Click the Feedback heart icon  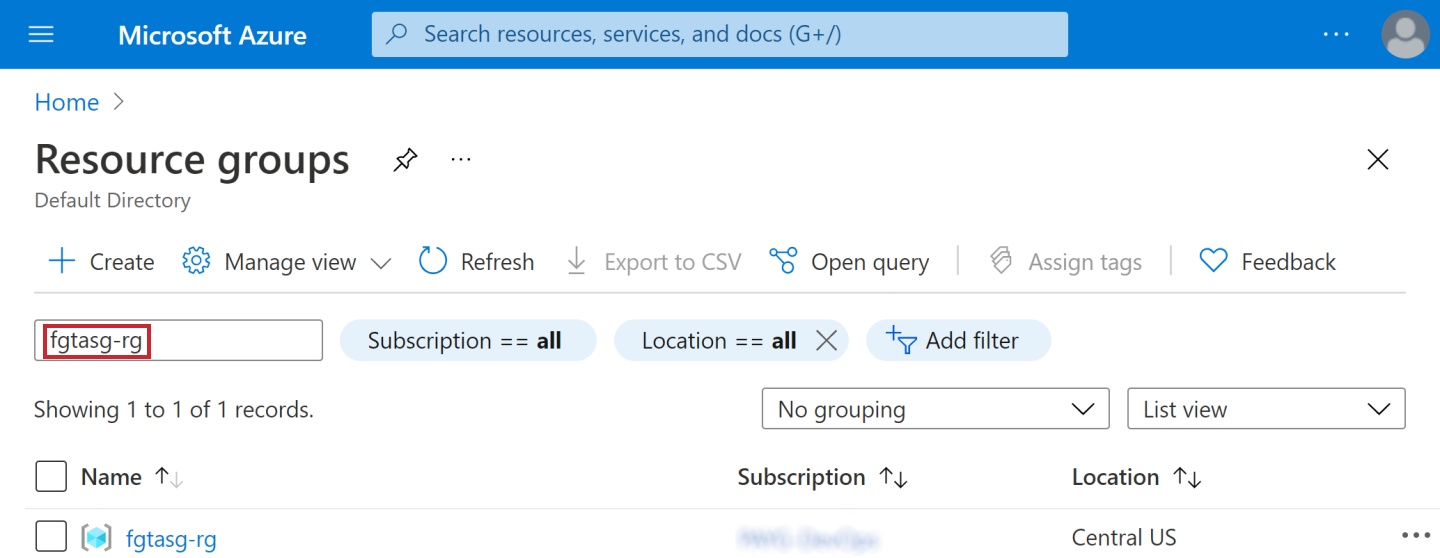point(1213,262)
